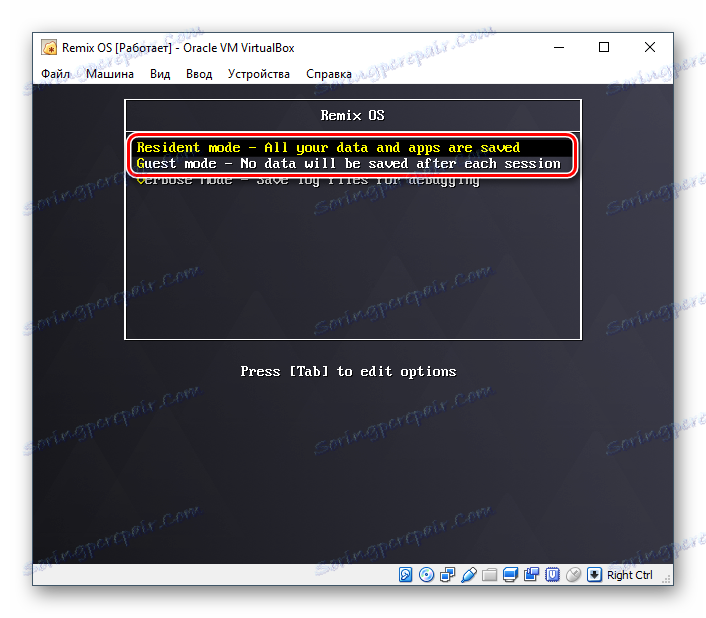Open the Файл menu
The image size is (706, 618).
pyautogui.click(x=55, y=74)
